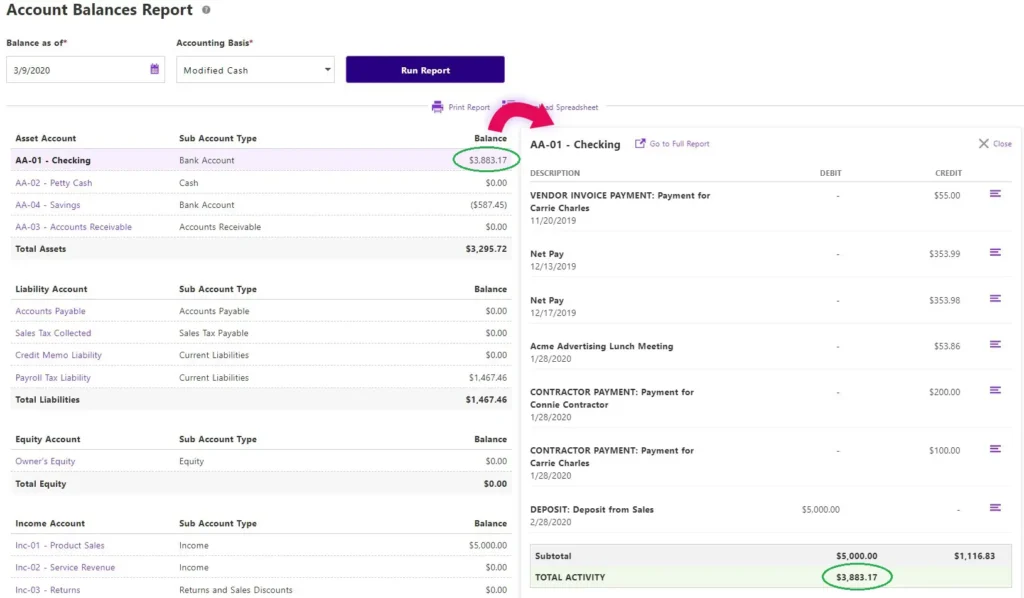Click the Print Report printer icon

click(x=437, y=107)
